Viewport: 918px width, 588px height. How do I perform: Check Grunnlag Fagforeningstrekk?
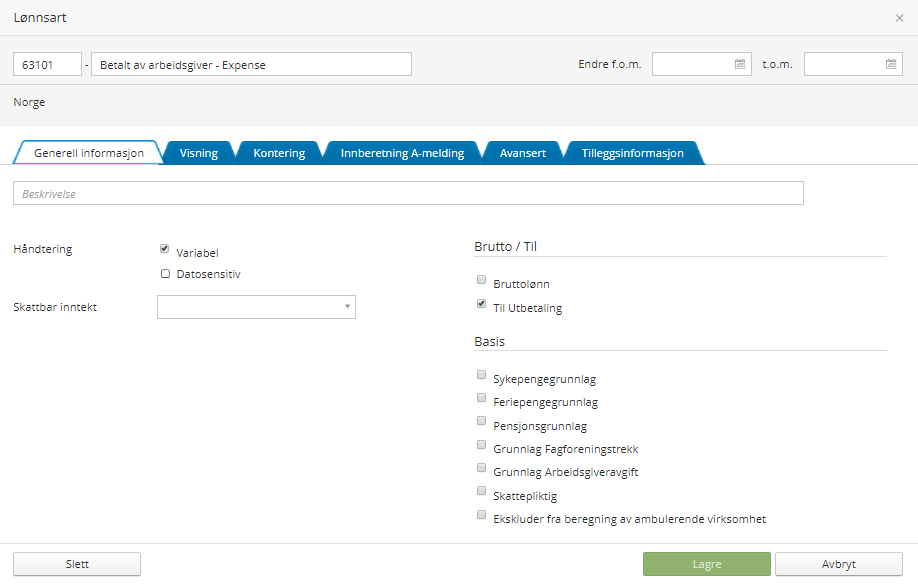coord(481,445)
